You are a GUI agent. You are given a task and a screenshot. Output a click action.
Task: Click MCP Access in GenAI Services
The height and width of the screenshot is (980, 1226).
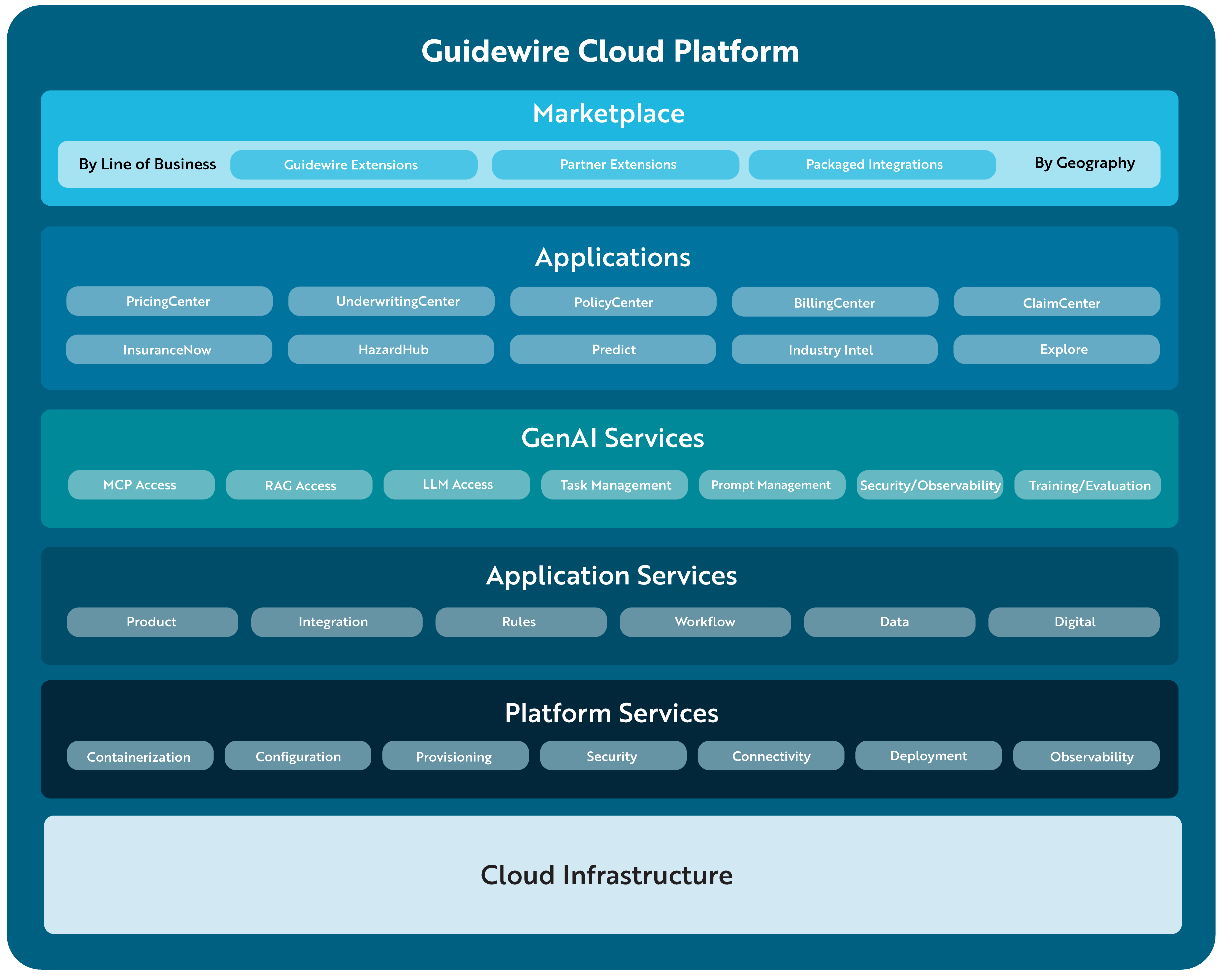pyautogui.click(x=141, y=485)
